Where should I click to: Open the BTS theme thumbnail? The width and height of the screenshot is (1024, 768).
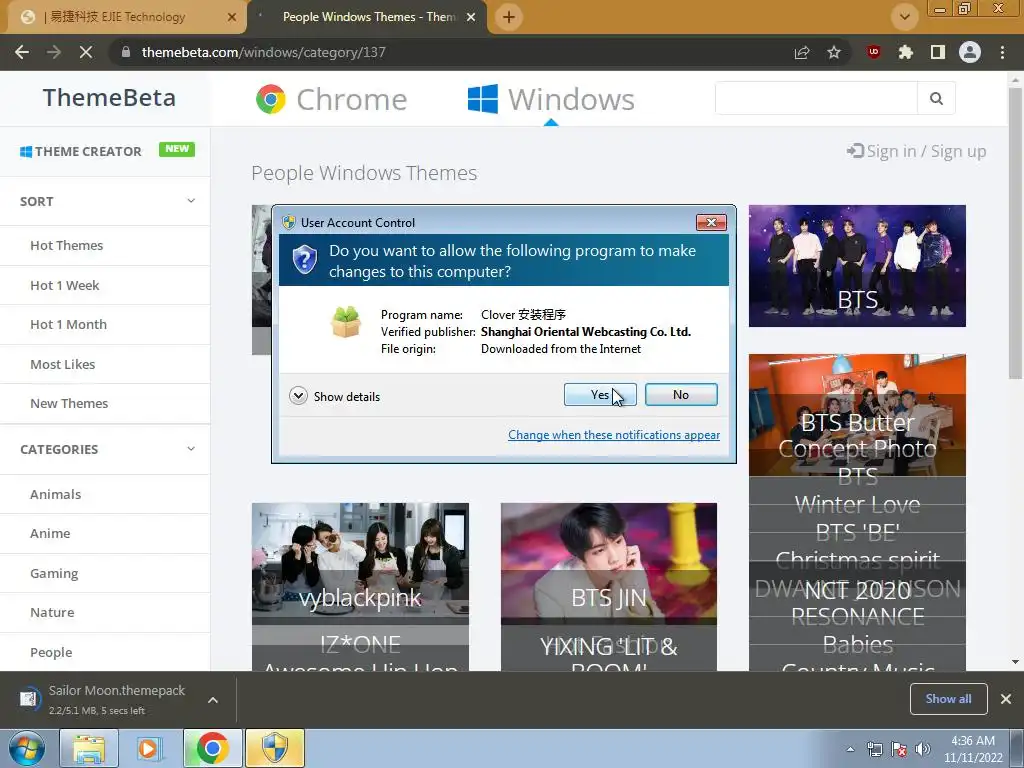pyautogui.click(x=857, y=266)
